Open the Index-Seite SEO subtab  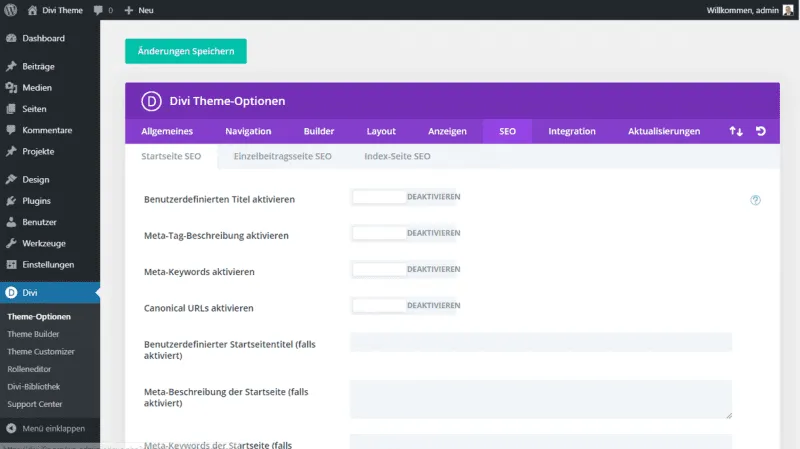pyautogui.click(x=397, y=156)
